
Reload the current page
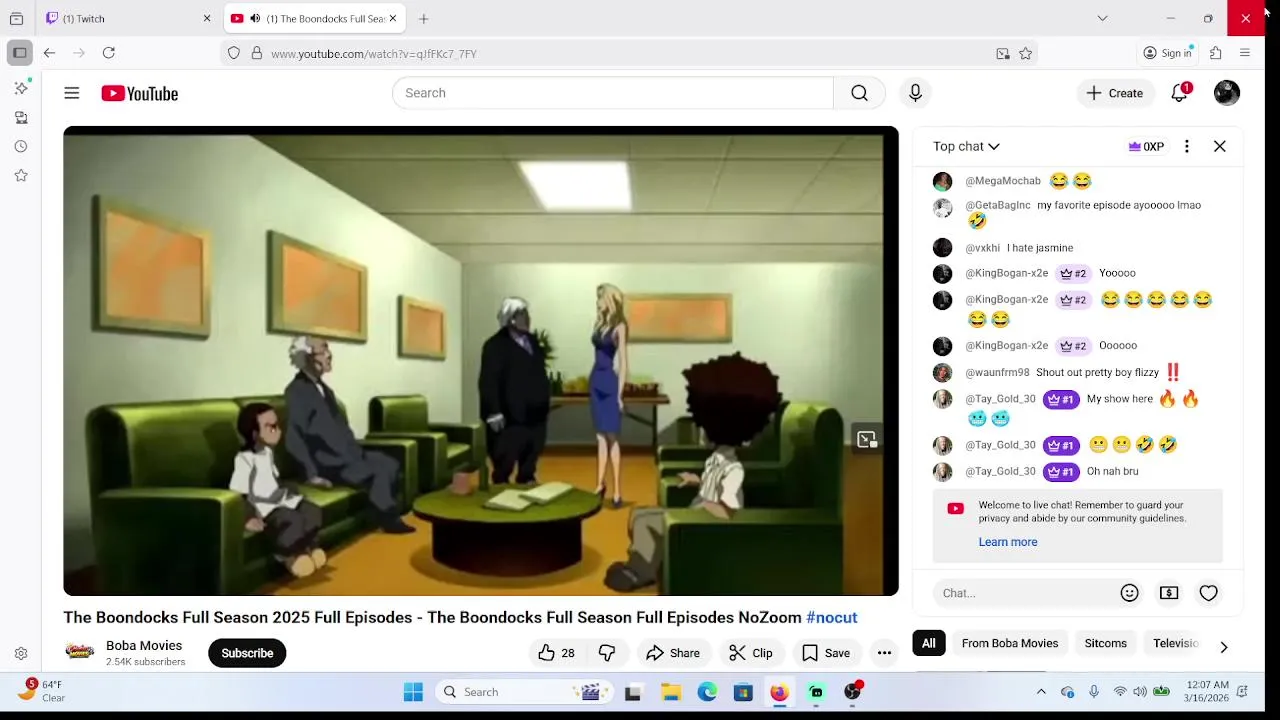pyautogui.click(x=109, y=53)
